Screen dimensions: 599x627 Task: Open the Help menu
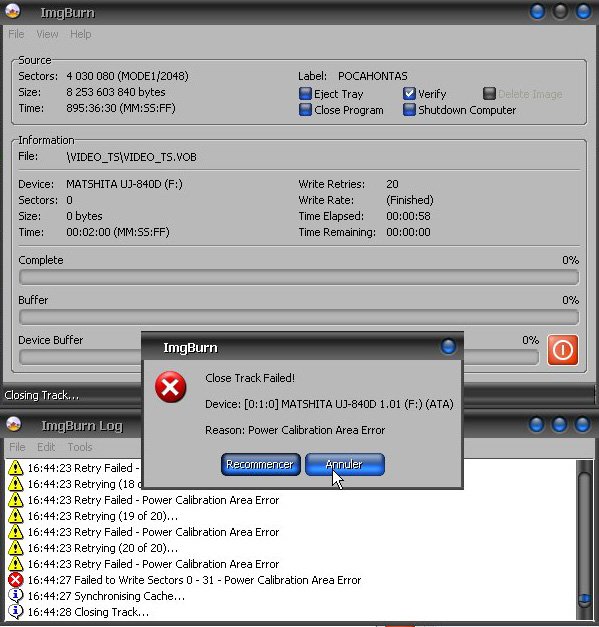(x=81, y=34)
